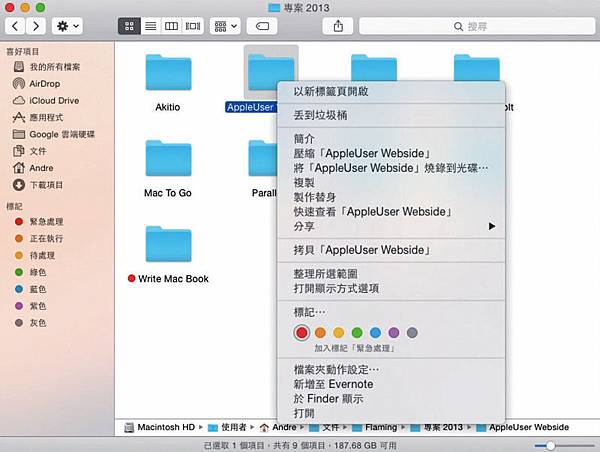The width and height of the screenshot is (600, 452).
Task: Open 下載項目 in the sidebar
Action: [38, 185]
